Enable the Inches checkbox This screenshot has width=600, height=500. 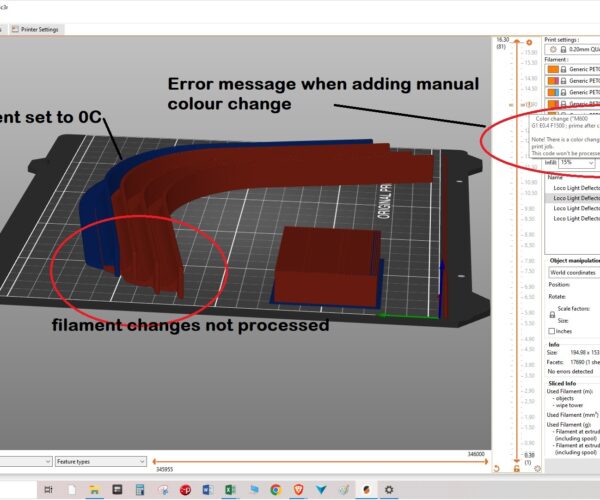pos(551,331)
